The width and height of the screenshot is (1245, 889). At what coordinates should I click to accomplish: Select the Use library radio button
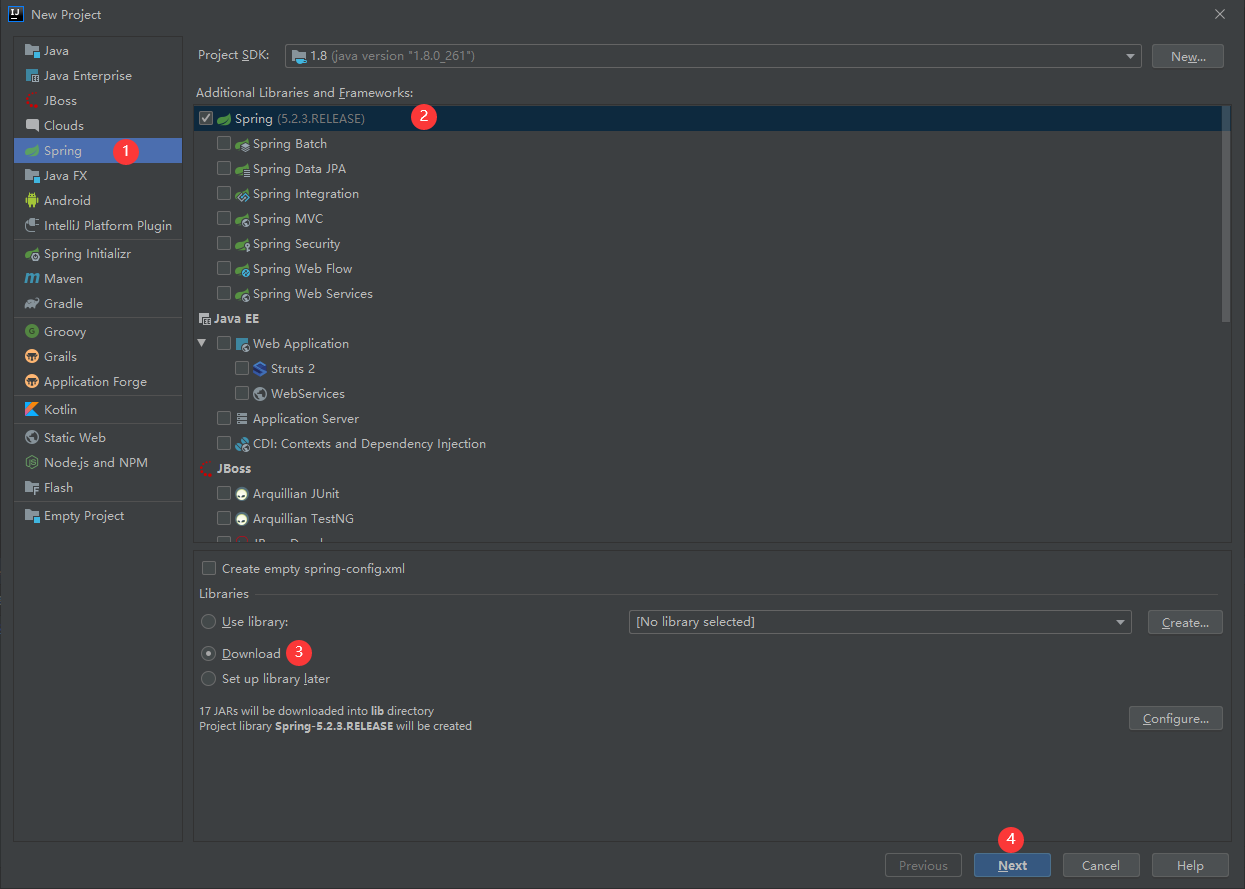208,621
